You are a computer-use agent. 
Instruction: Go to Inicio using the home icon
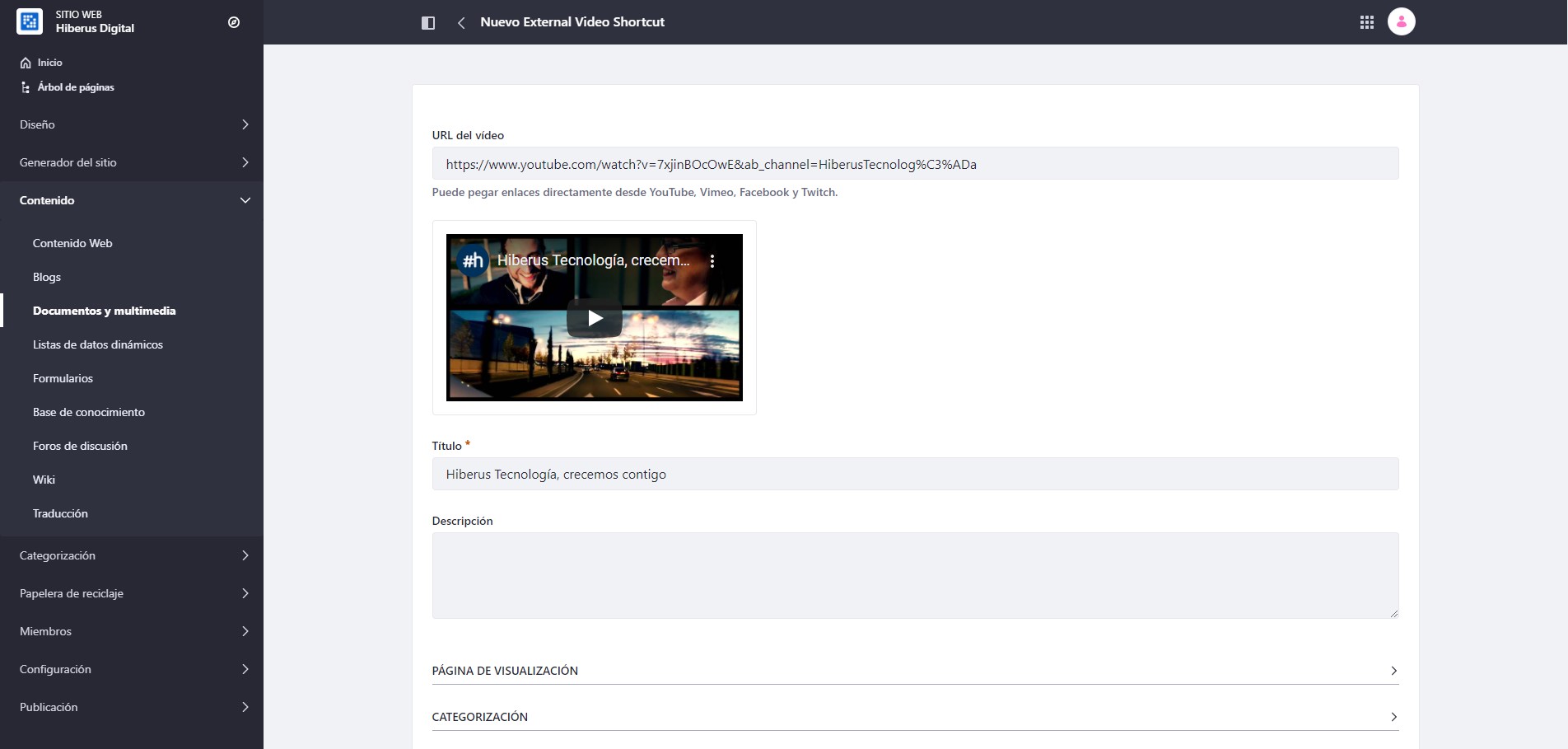[48, 62]
